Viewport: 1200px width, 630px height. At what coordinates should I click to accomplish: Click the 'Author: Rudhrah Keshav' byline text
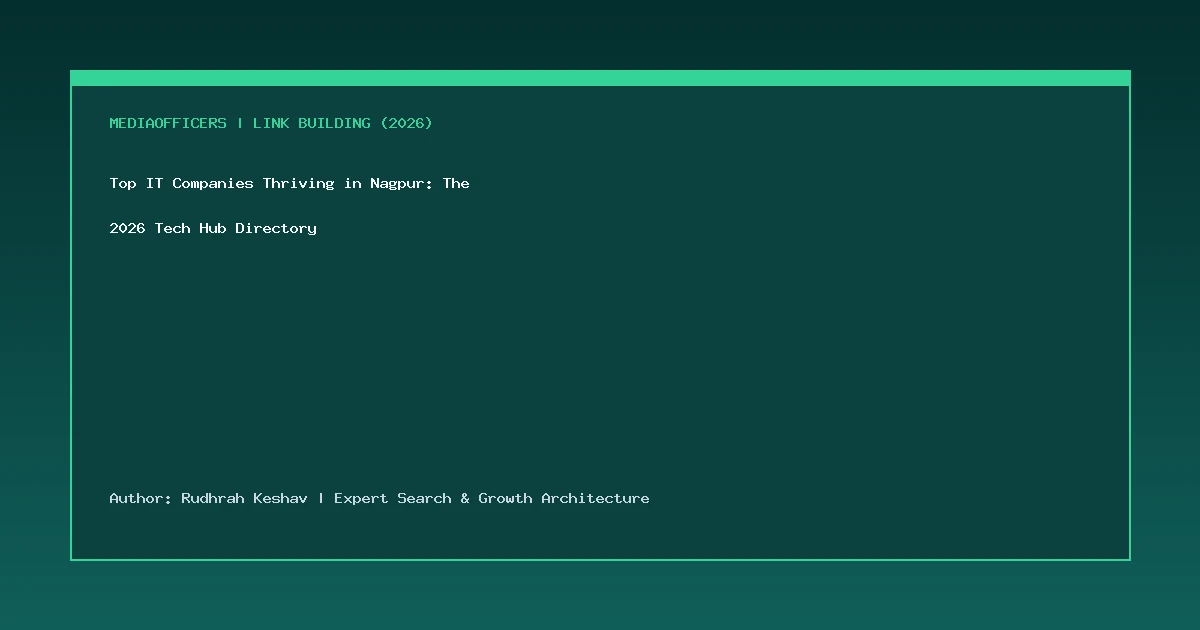208,498
